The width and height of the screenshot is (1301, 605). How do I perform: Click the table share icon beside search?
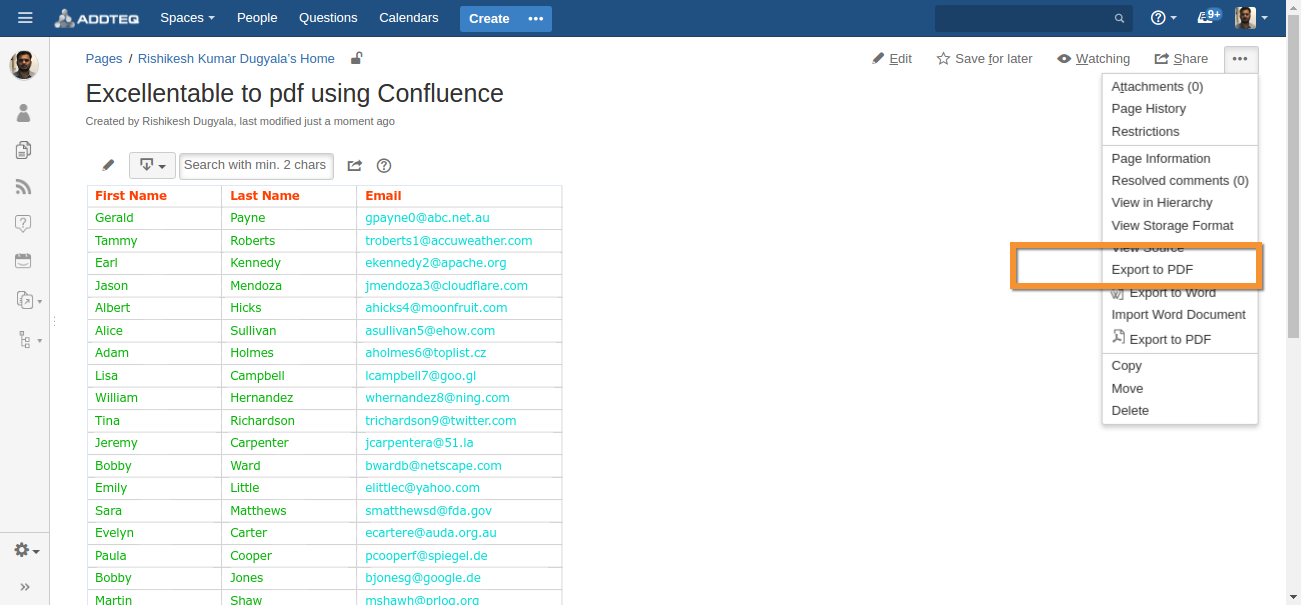click(x=354, y=166)
